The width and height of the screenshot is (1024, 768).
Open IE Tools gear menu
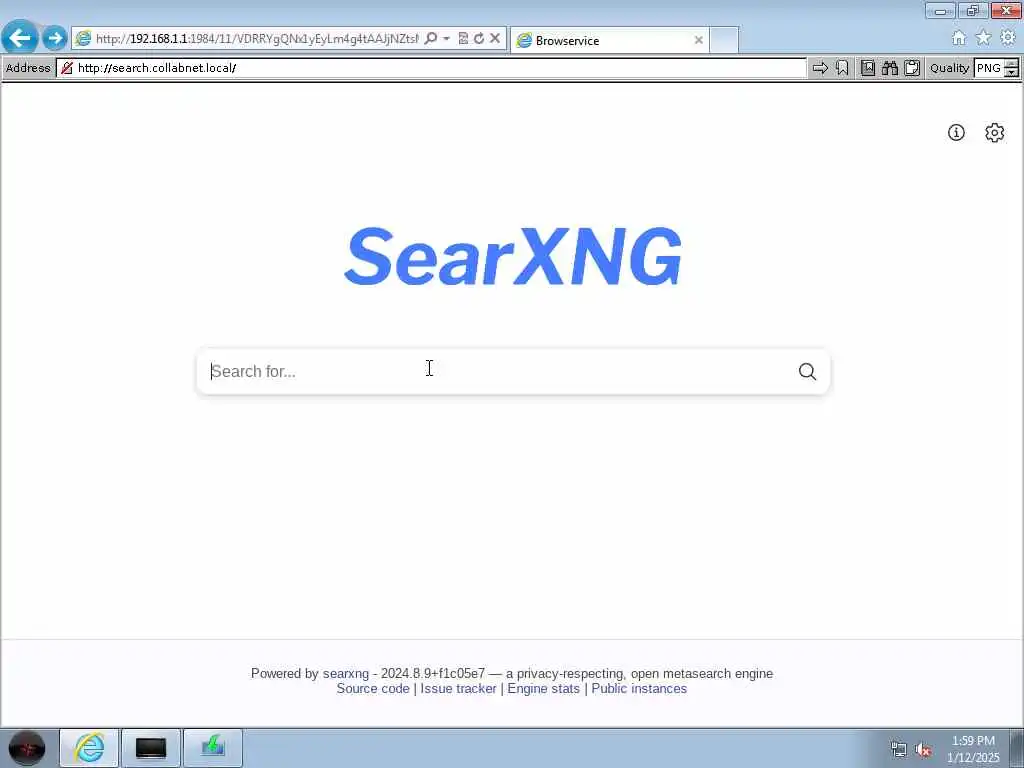[x=1008, y=38]
